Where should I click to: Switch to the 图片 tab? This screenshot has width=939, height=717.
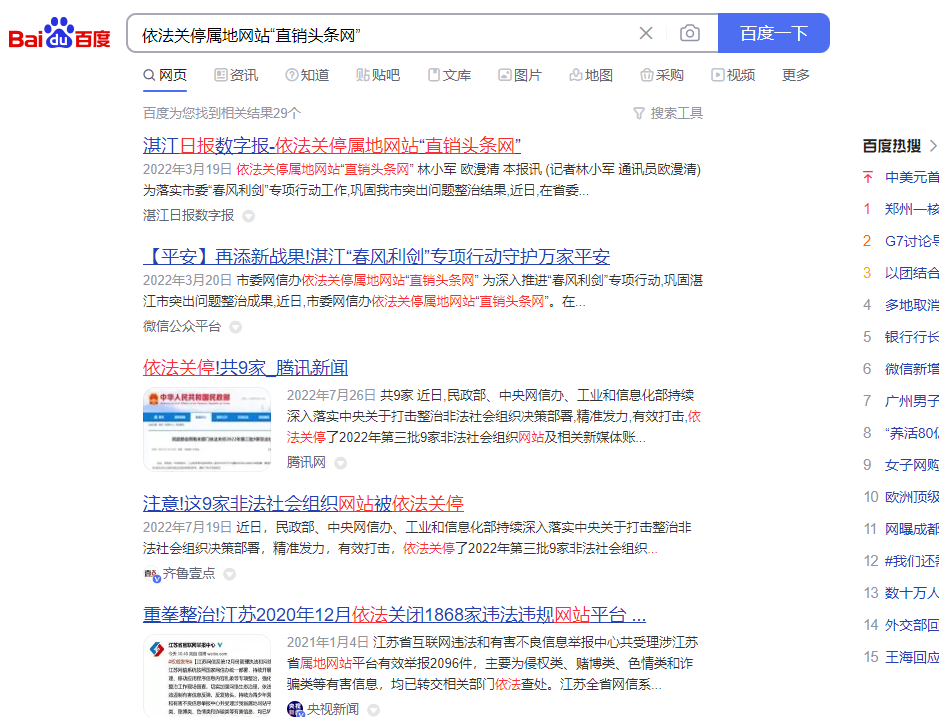[520, 75]
